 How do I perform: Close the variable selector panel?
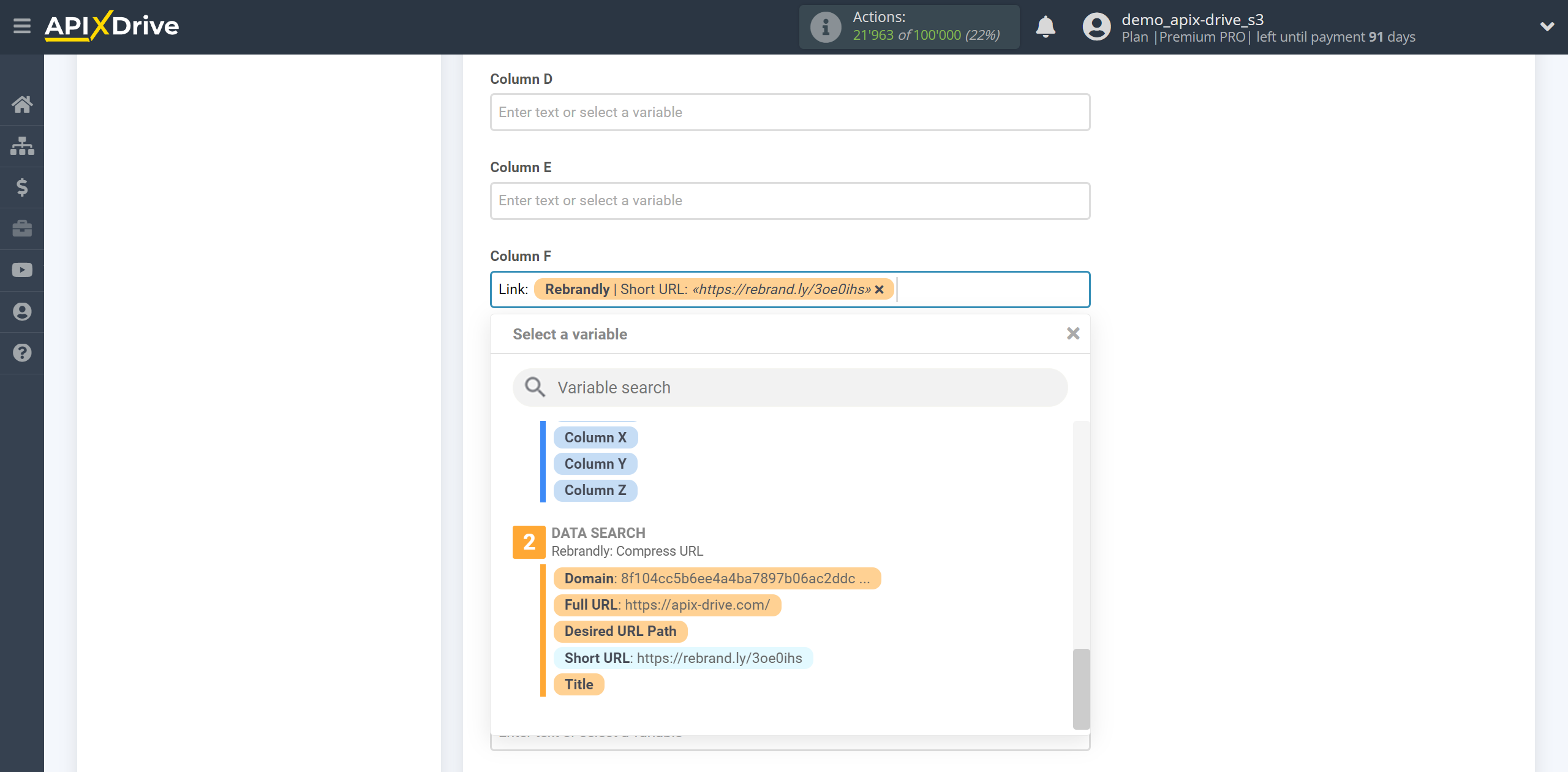tap(1072, 333)
